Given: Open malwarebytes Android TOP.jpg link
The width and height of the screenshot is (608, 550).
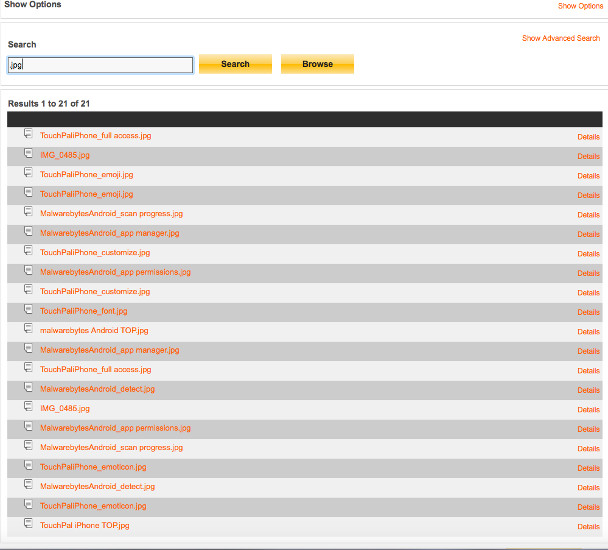Looking at the screenshot, I should click(94, 330).
